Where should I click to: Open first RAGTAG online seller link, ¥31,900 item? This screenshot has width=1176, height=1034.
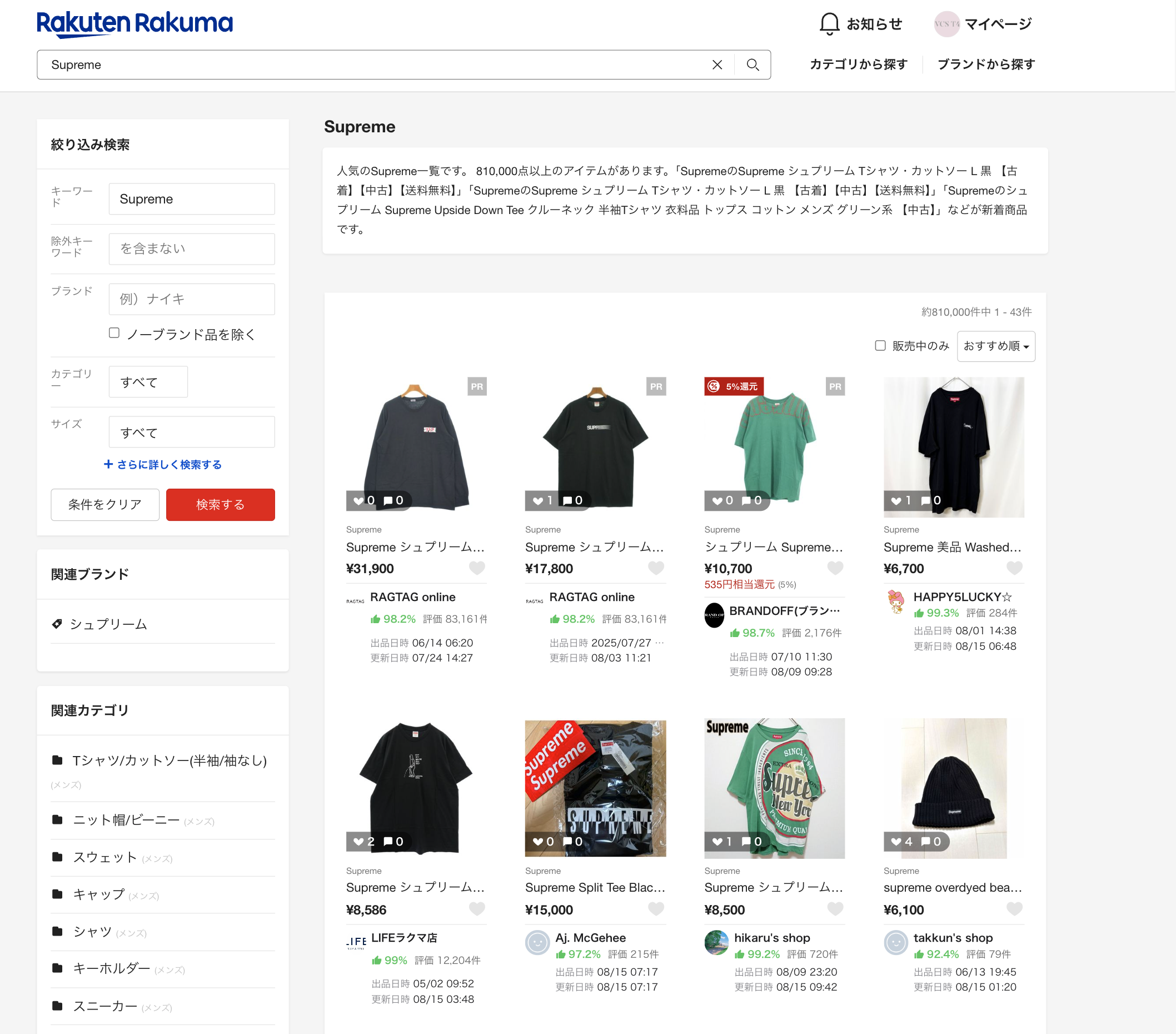[x=412, y=596]
